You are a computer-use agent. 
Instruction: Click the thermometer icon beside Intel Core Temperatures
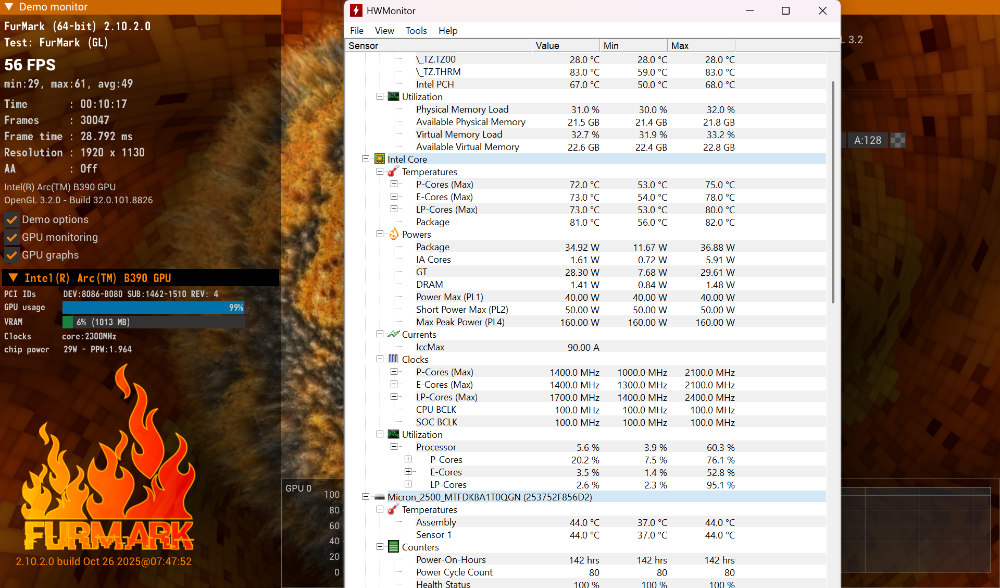(393, 172)
